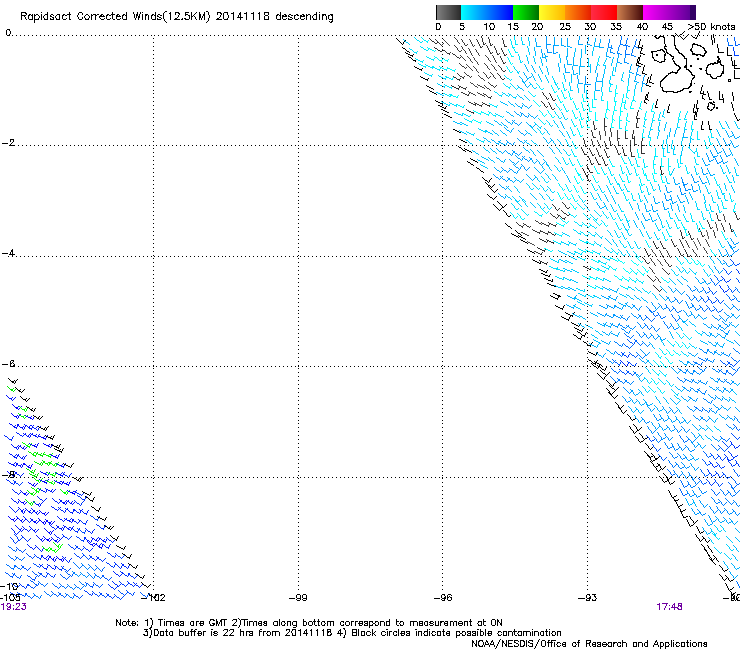The width and height of the screenshot is (740, 650).
Task: Click the purple '17:48' time stamp
Action: tap(669, 607)
